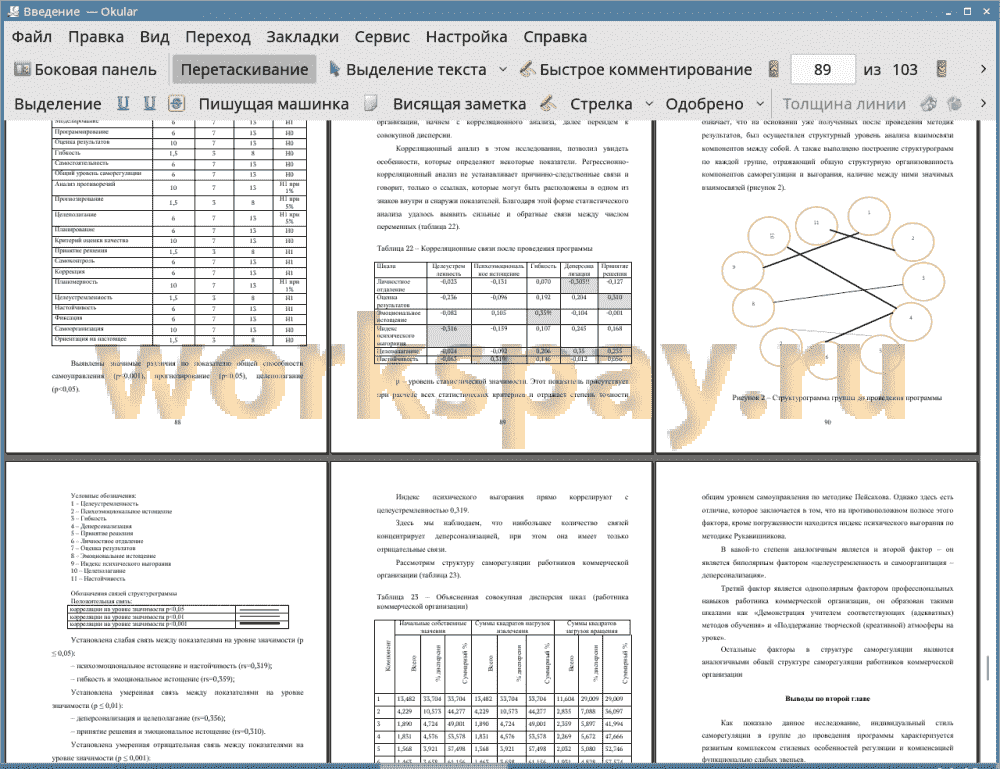Open the Сервис menu

coord(383,37)
